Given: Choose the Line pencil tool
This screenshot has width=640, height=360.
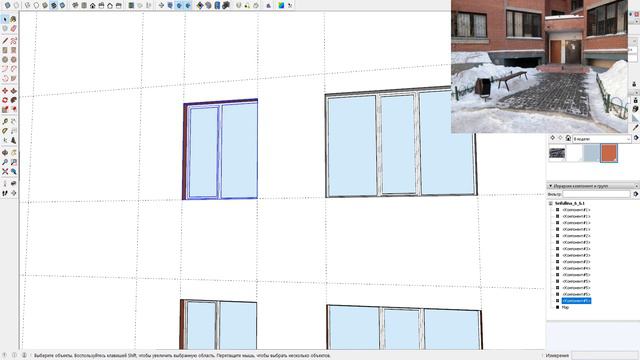Looking at the screenshot, I should (5, 41).
